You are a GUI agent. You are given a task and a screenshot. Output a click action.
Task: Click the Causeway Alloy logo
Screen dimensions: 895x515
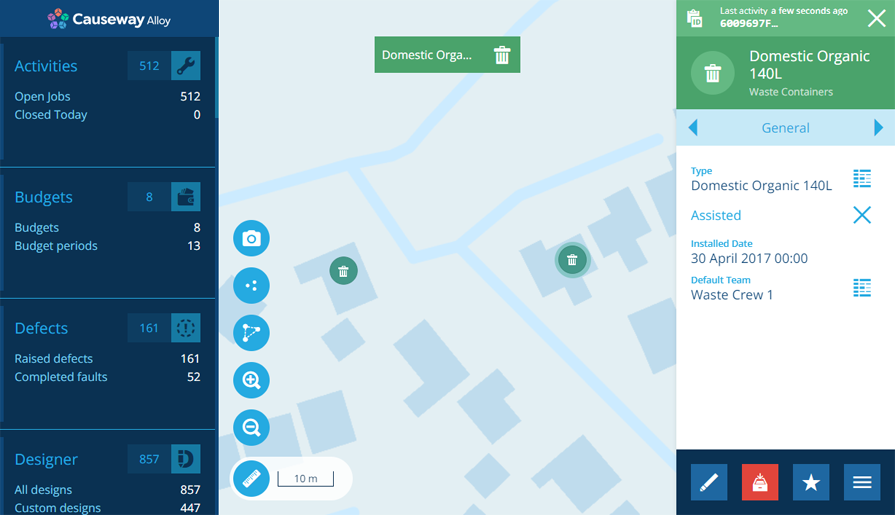point(109,19)
